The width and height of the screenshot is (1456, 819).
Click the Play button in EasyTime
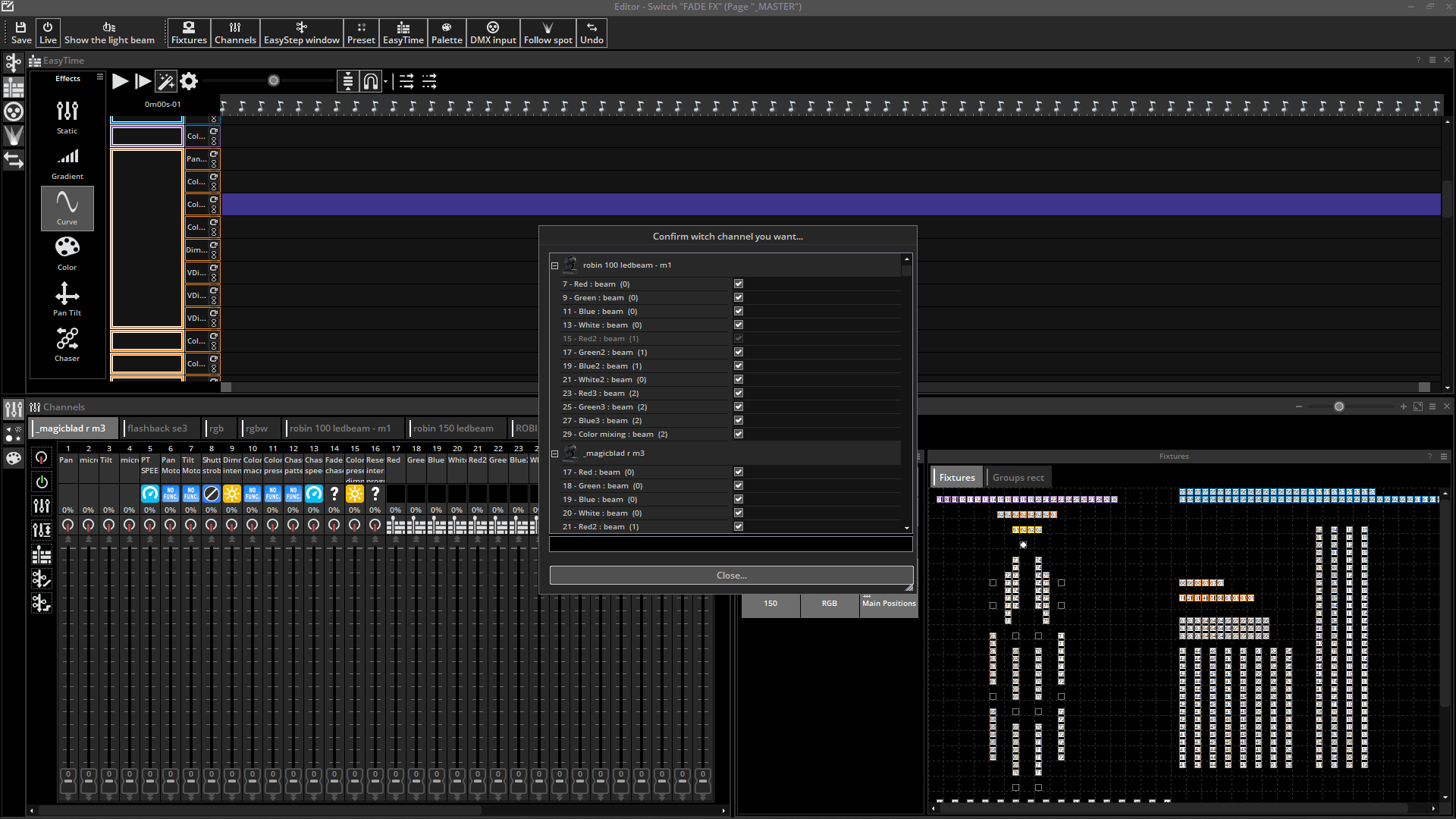118,81
